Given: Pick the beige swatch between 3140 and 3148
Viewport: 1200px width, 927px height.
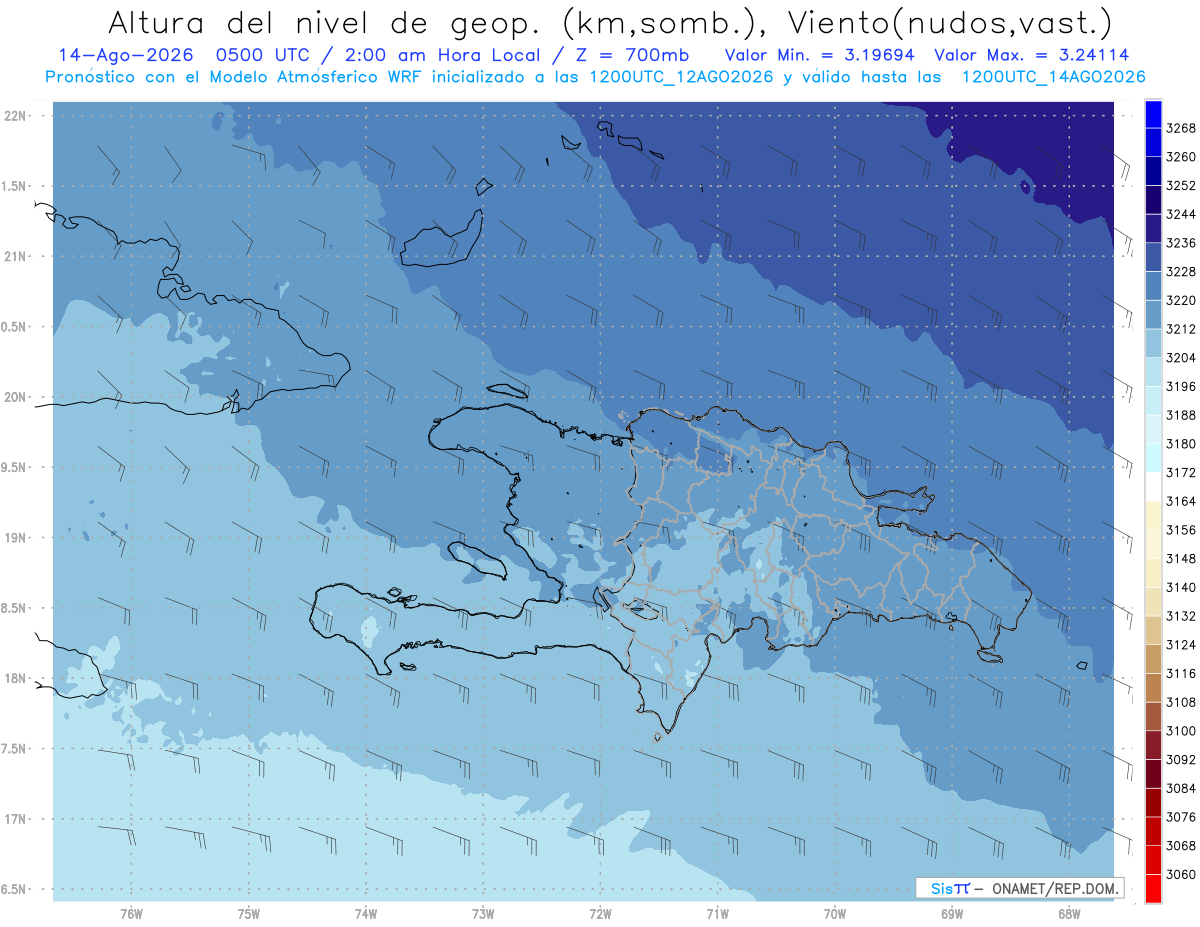Looking at the screenshot, I should [1153, 573].
